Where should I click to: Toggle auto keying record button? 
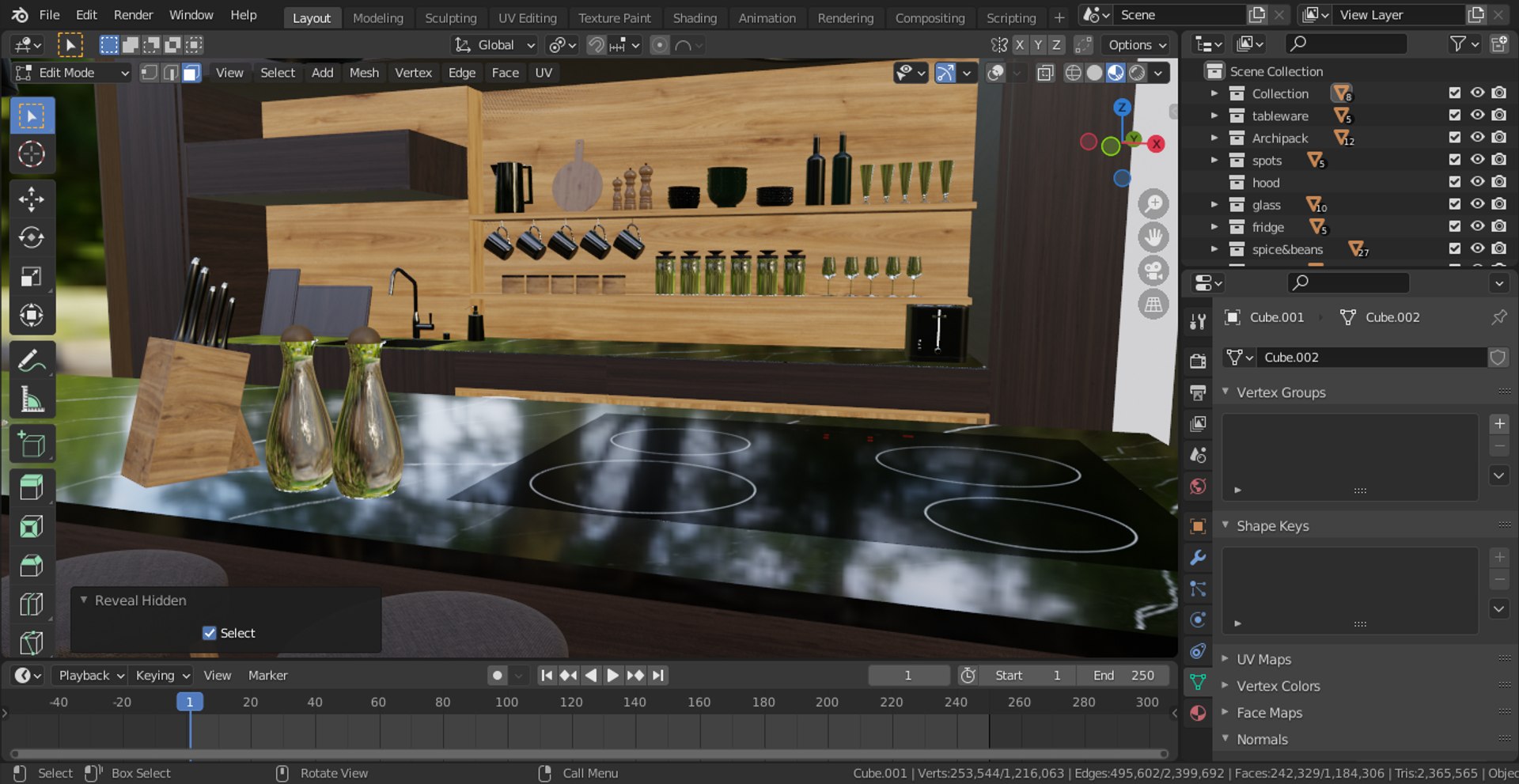point(497,676)
